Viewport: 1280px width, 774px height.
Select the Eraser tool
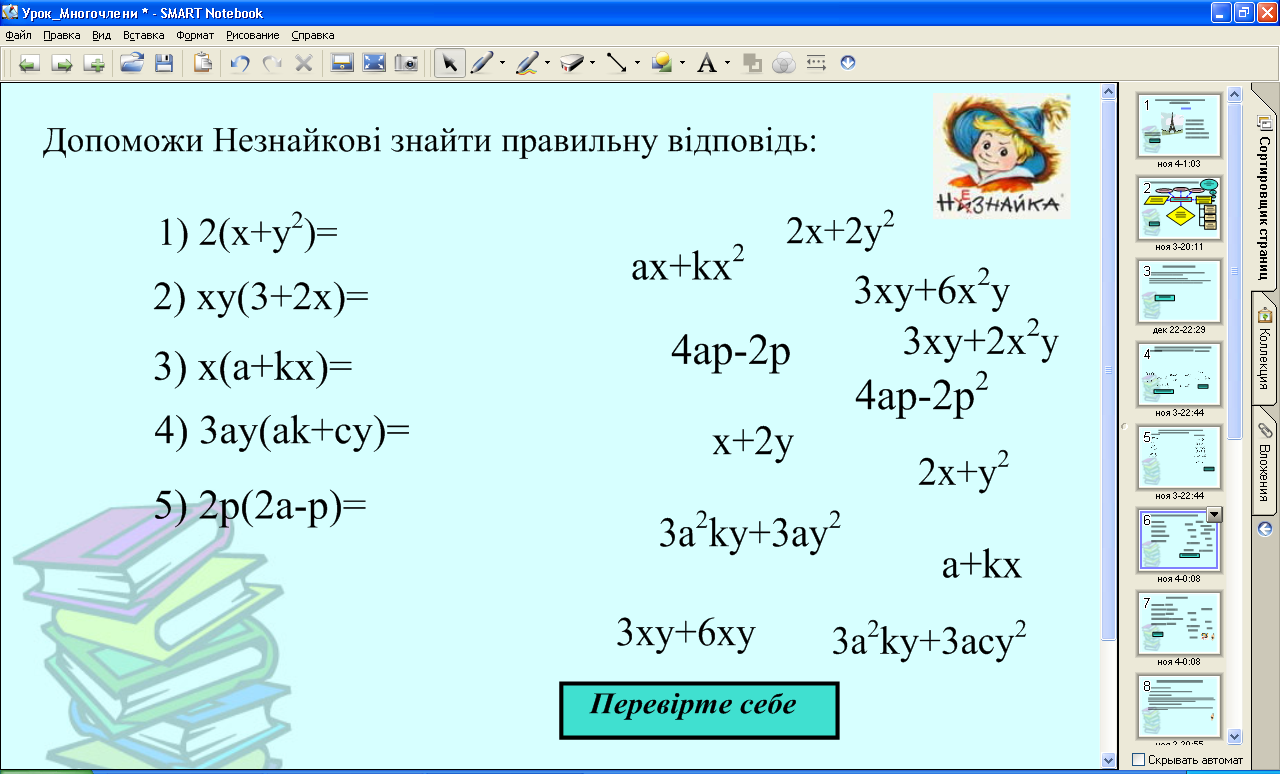(571, 63)
